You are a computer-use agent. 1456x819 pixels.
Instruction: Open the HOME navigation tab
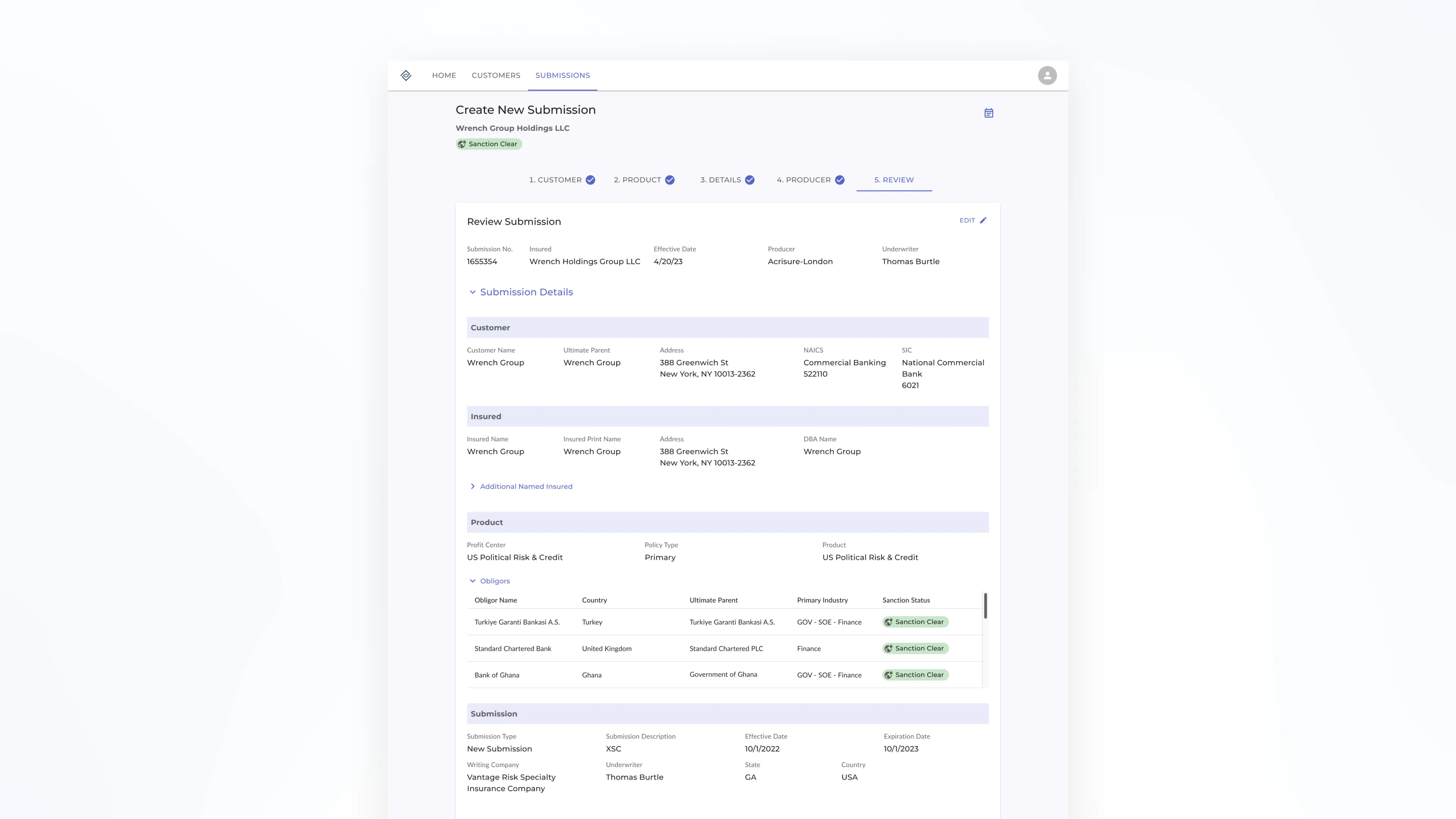444,75
